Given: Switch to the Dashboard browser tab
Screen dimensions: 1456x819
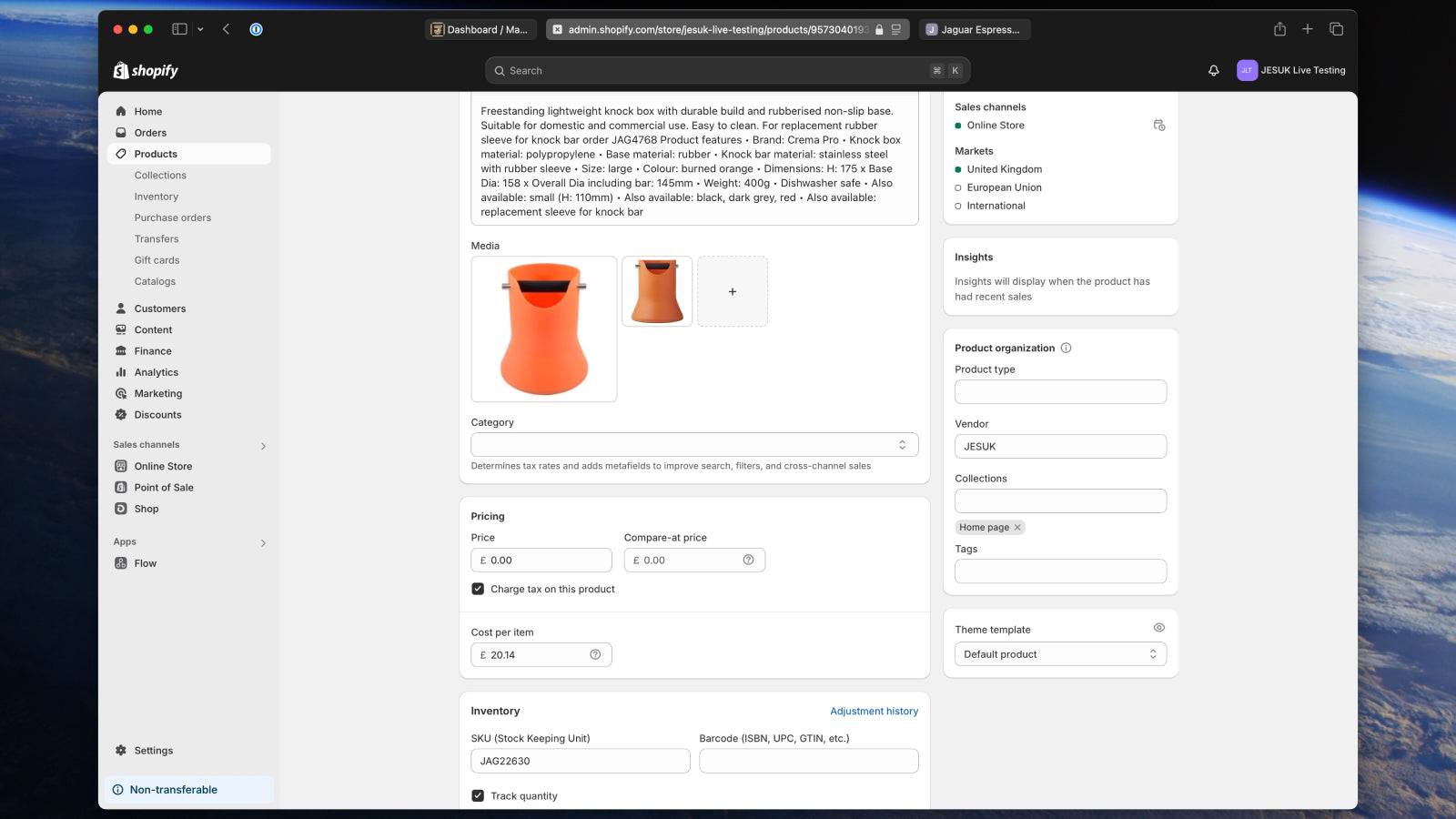Looking at the screenshot, I should (x=480, y=29).
